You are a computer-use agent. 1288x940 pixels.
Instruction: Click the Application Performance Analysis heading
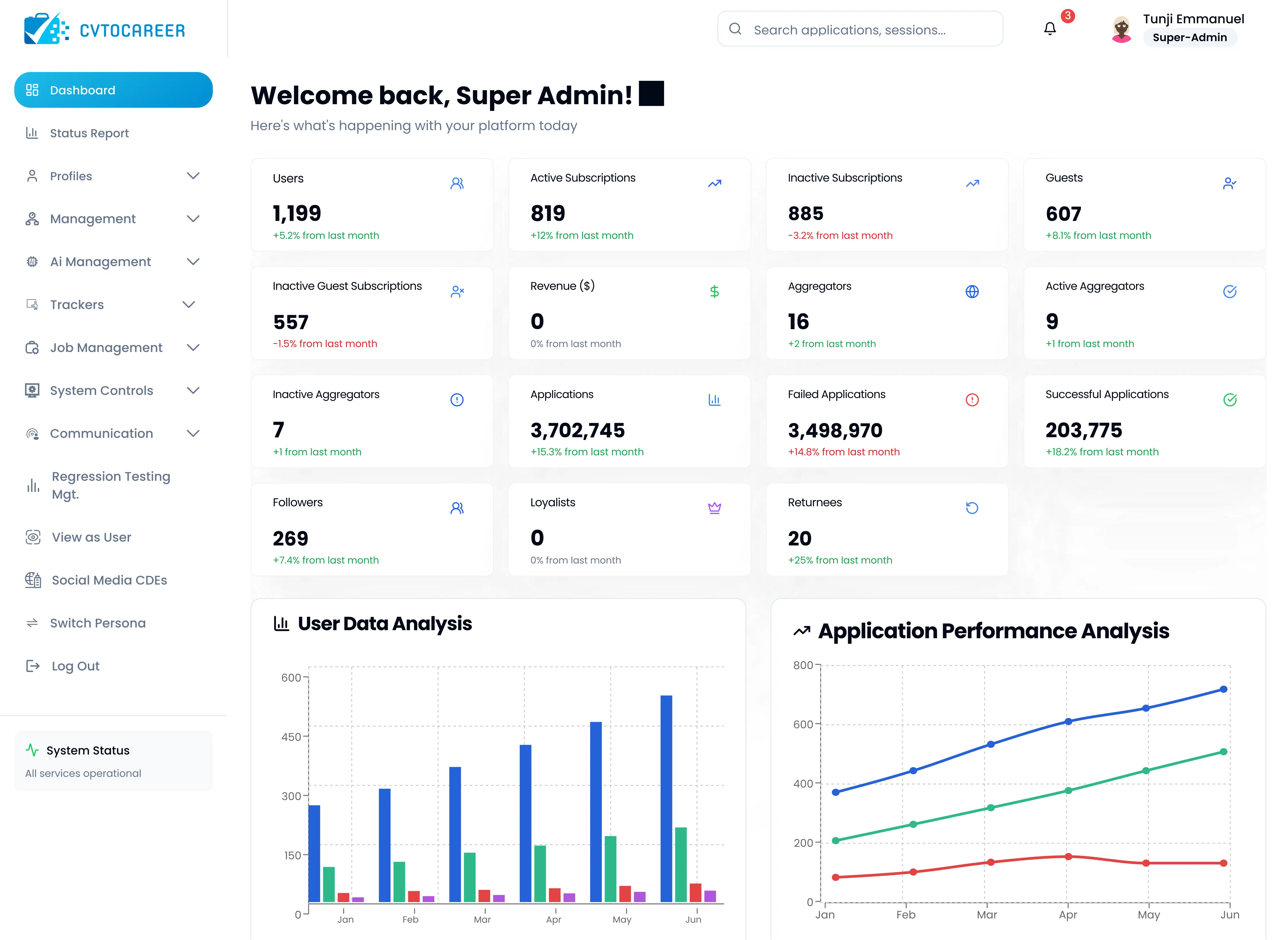(993, 631)
